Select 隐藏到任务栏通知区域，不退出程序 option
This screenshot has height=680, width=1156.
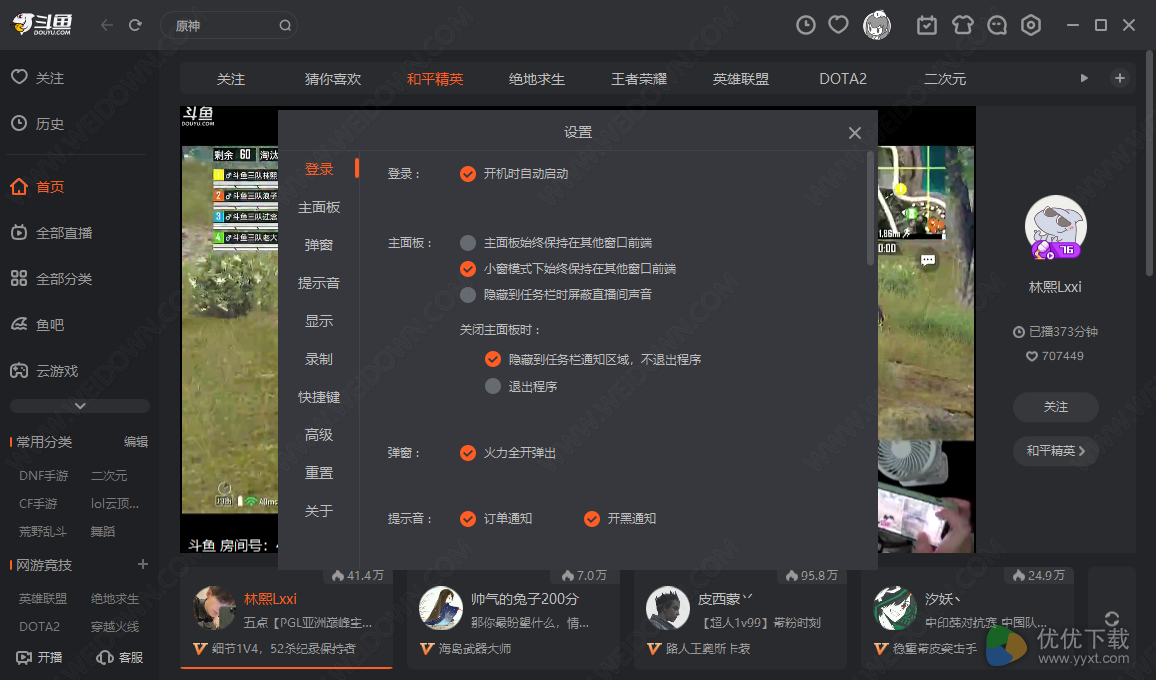click(x=492, y=359)
